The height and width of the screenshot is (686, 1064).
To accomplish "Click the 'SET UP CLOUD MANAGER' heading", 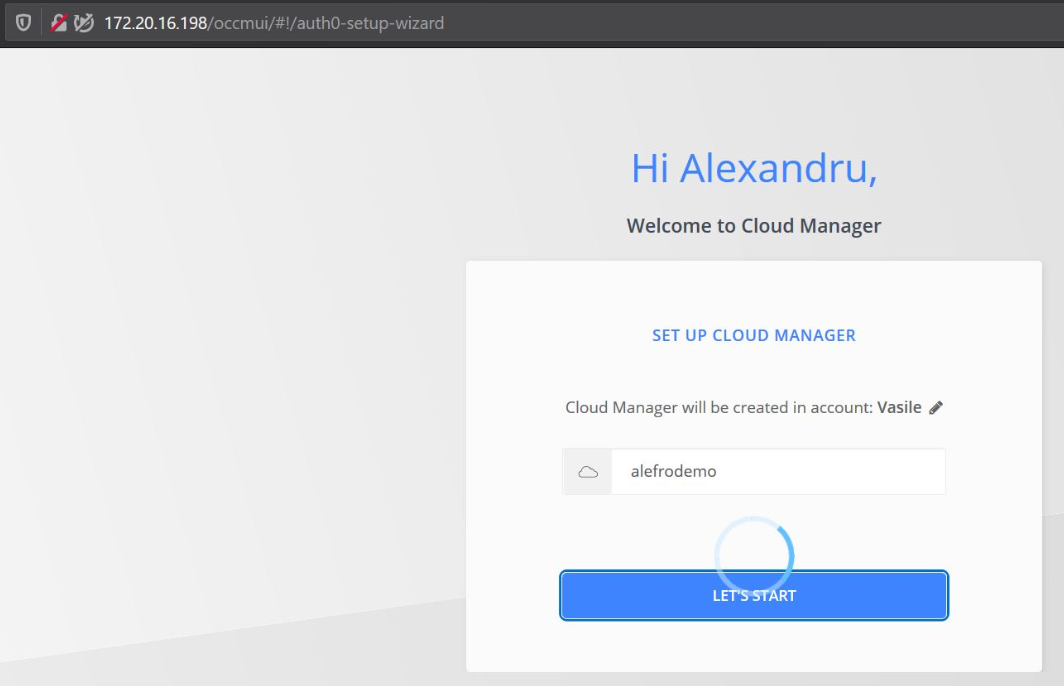I will pyautogui.click(x=754, y=335).
